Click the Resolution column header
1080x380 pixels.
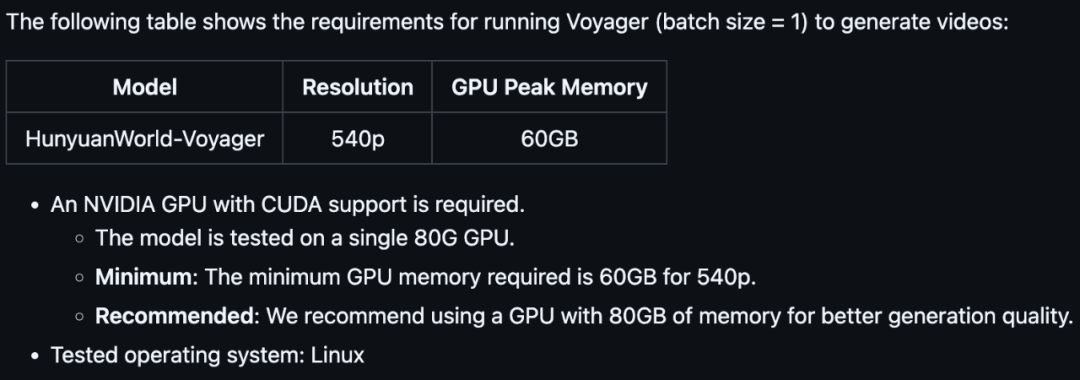[357, 87]
